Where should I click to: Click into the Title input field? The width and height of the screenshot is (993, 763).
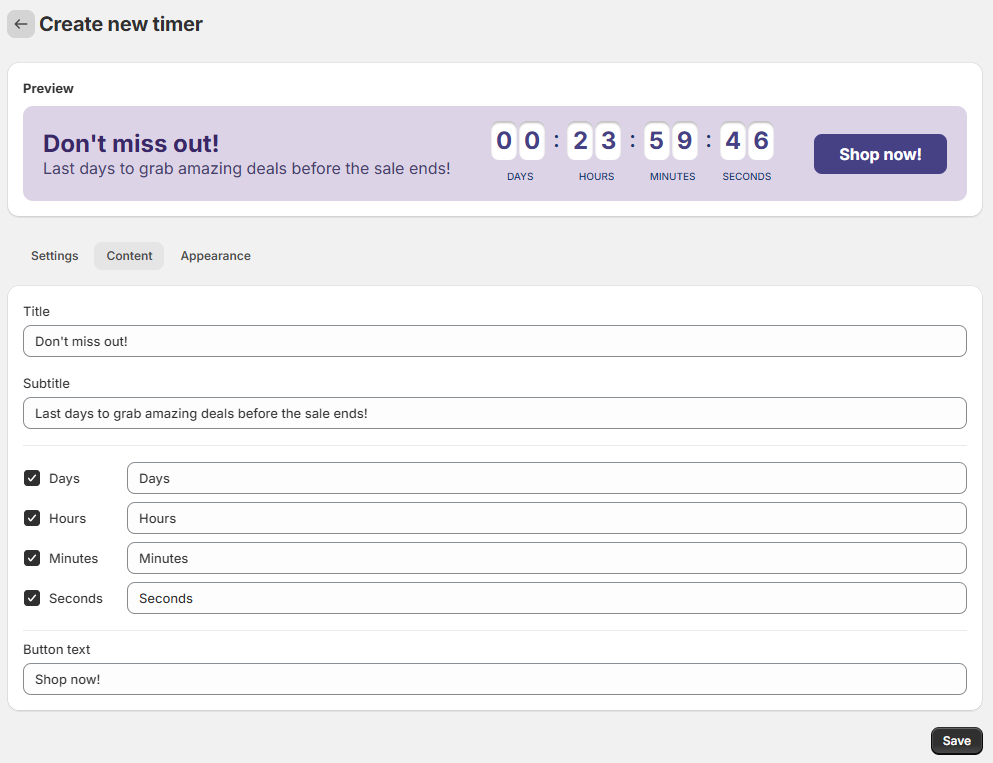point(494,341)
